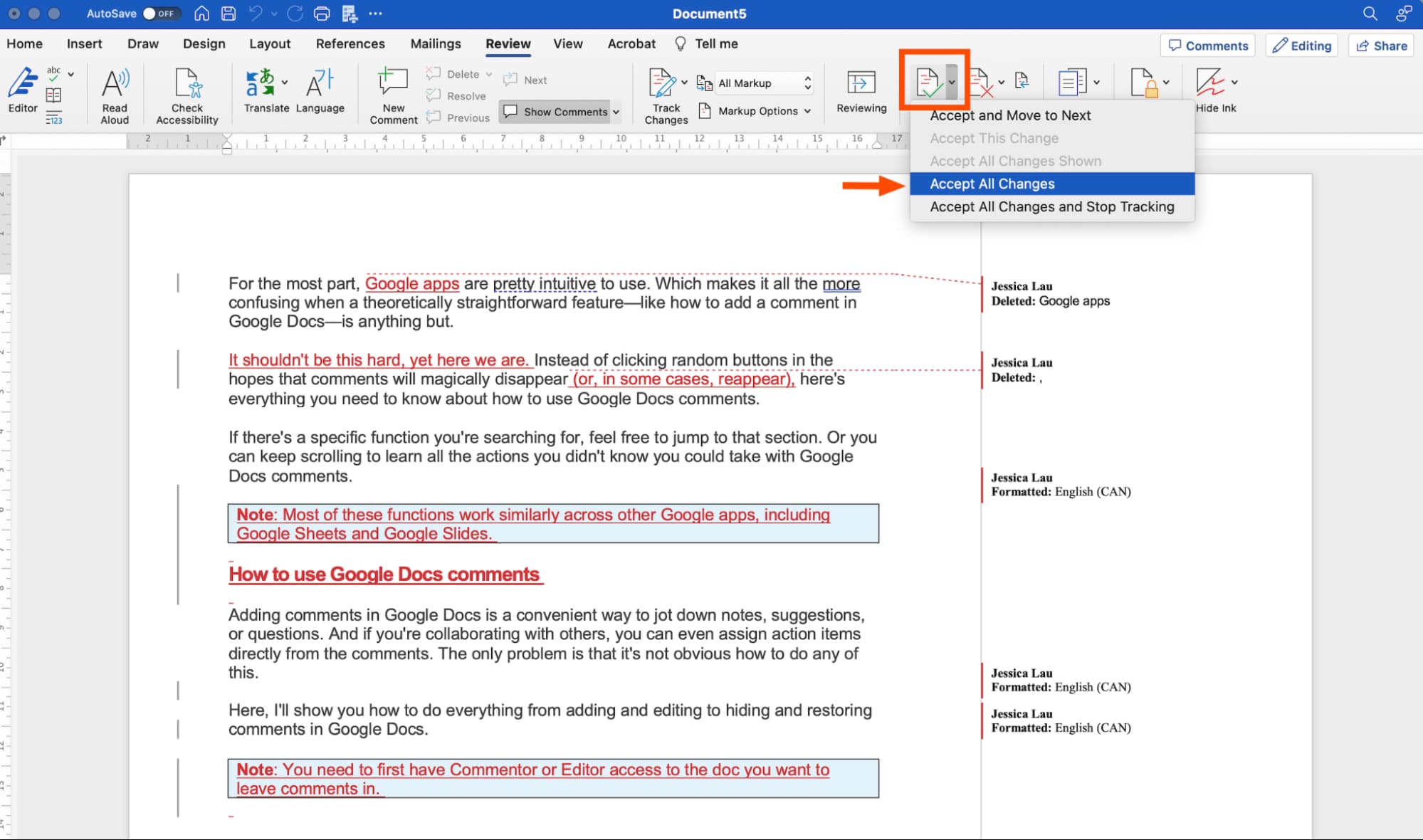
Task: Click the Reject change icon
Action: click(x=981, y=83)
